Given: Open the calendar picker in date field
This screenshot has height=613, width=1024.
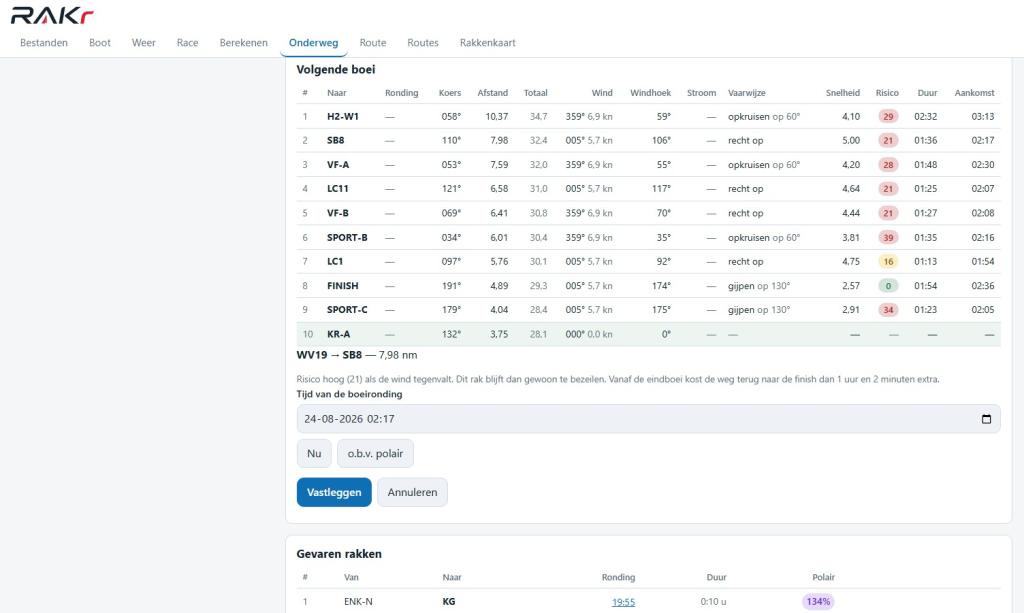Looking at the screenshot, I should pos(986,419).
